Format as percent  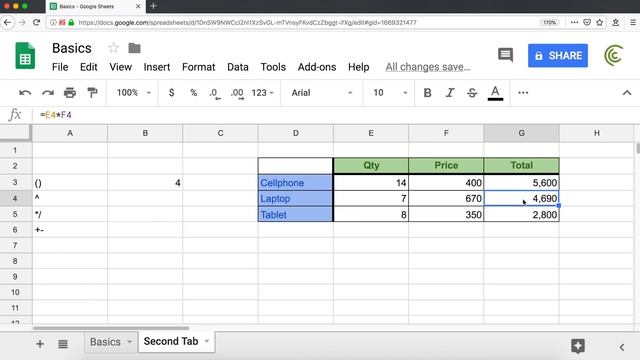pyautogui.click(x=193, y=93)
